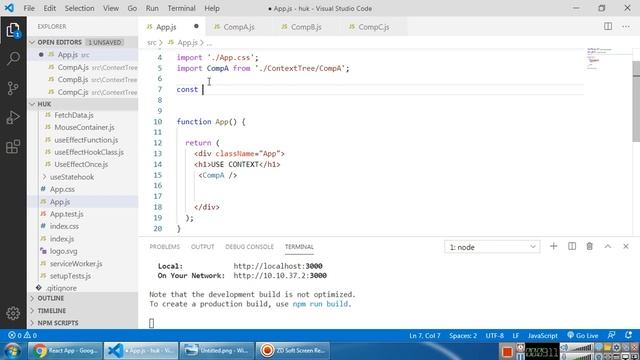Open the Go menu
Viewport: 640px width, 360px height.
pos(132,8)
